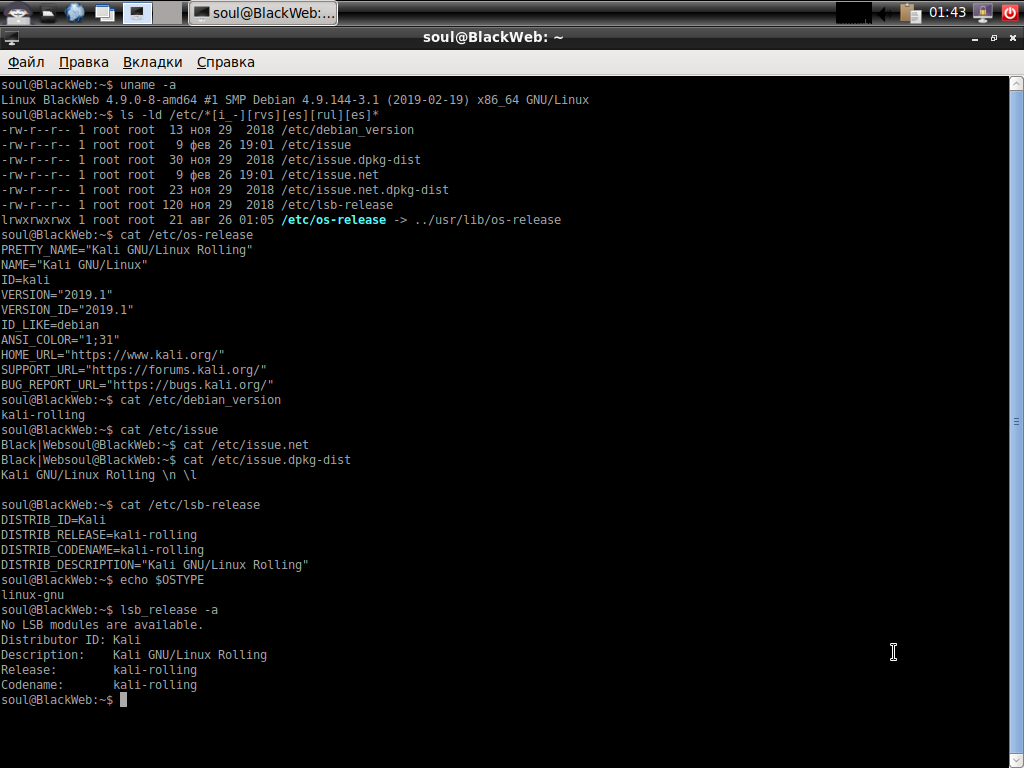This screenshot has height=768, width=1024.
Task: Click the Linux BlackWeb 4.9.0-8-amd64 kernel line
Action: coord(295,100)
